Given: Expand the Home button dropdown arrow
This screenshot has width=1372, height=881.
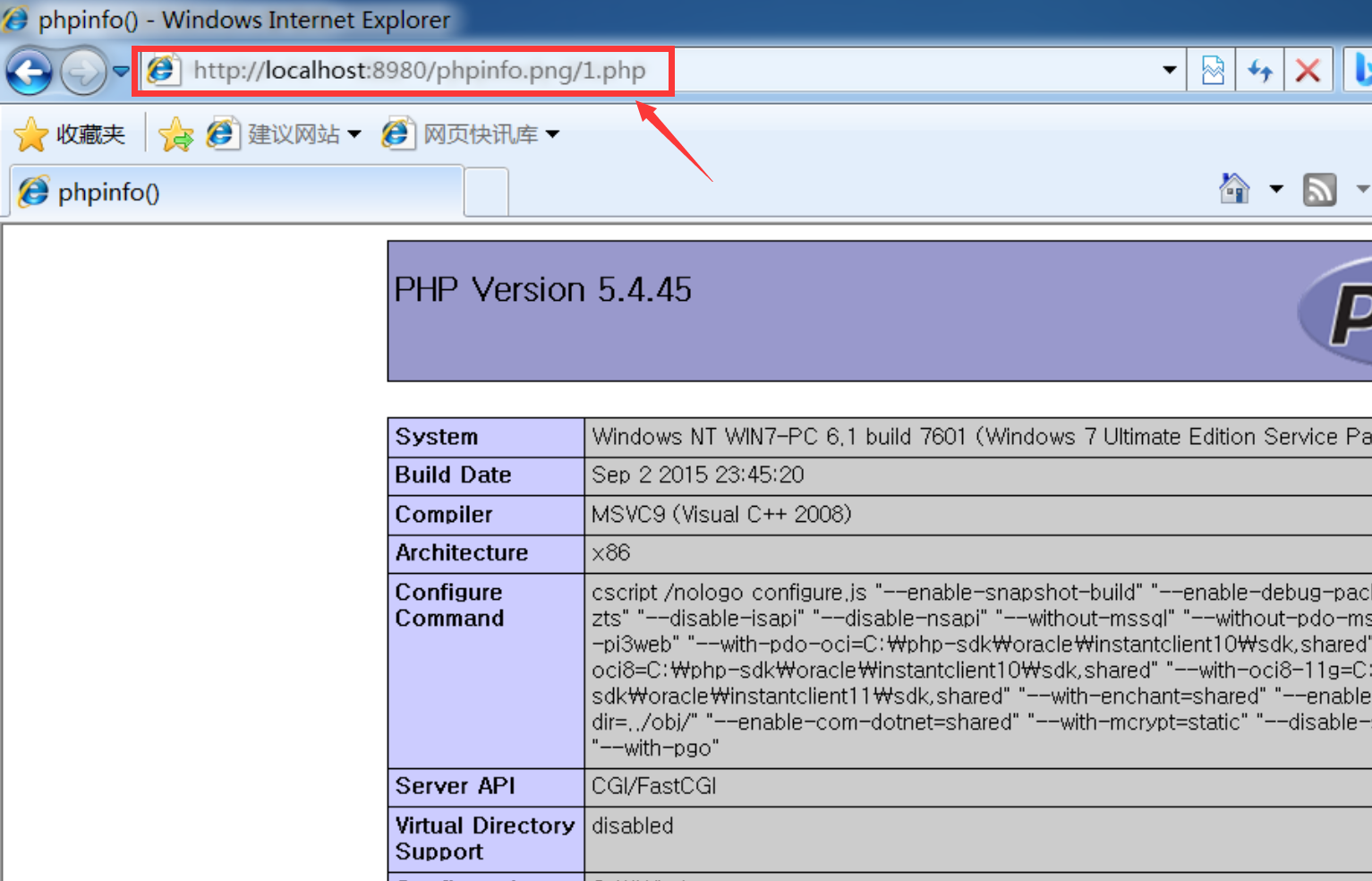Looking at the screenshot, I should 1276,189.
